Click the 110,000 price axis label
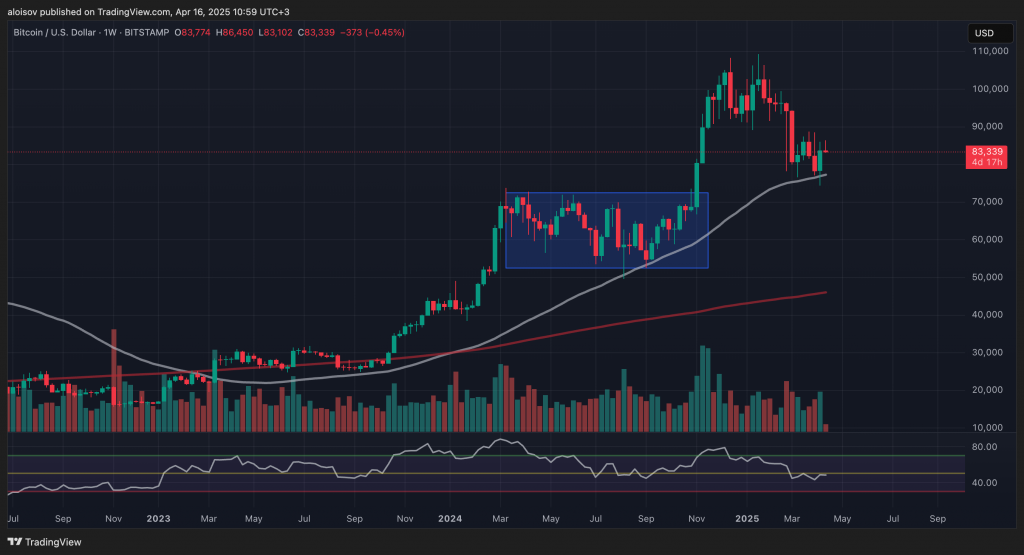 coord(990,51)
